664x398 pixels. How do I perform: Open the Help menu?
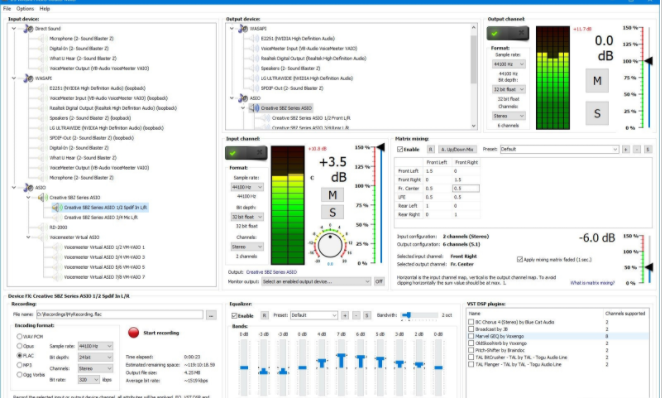click(44, 8)
